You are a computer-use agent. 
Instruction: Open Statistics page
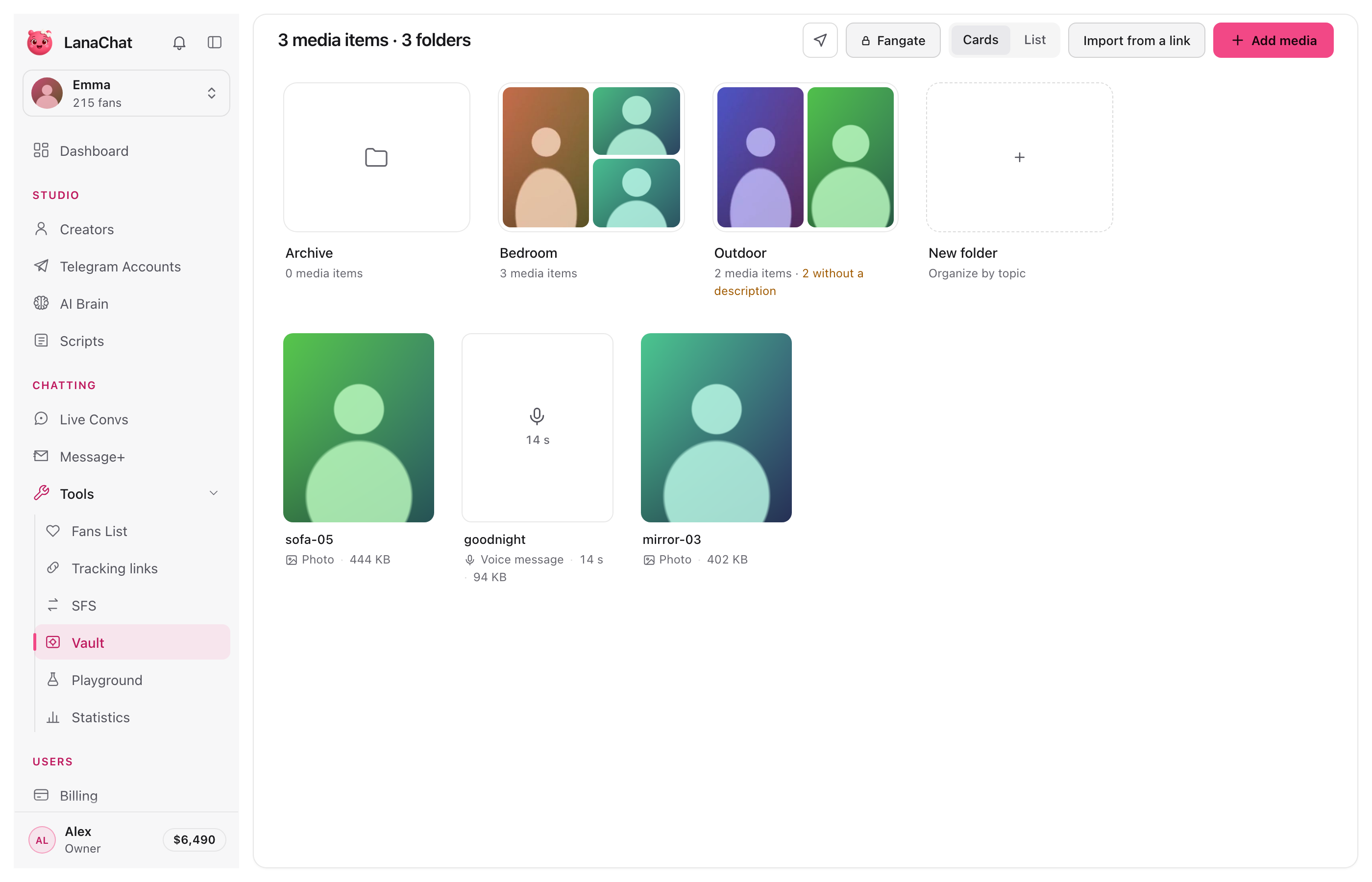tap(132, 717)
